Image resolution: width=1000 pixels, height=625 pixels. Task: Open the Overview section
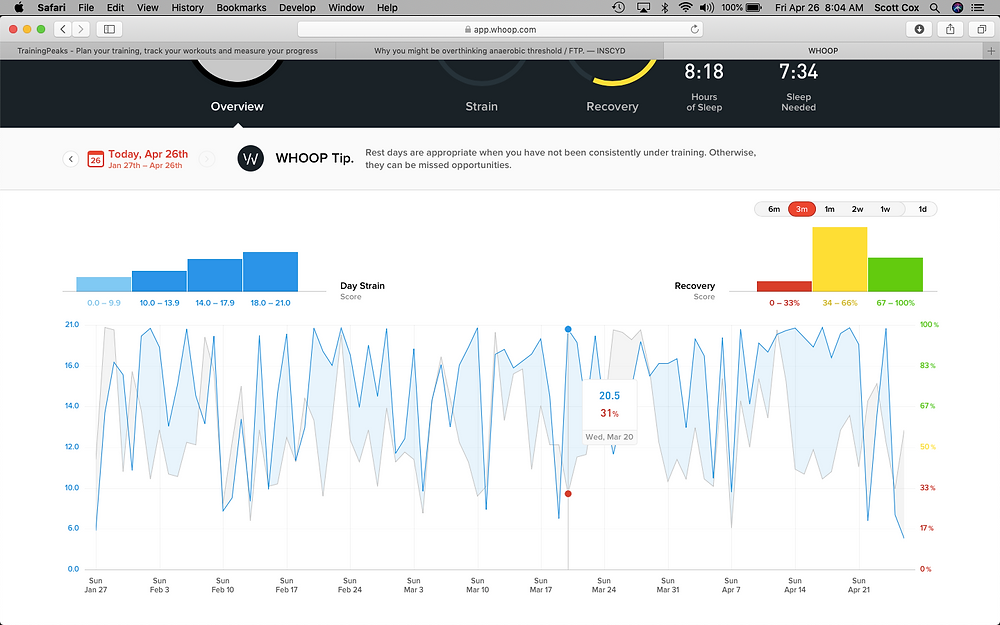click(x=237, y=107)
